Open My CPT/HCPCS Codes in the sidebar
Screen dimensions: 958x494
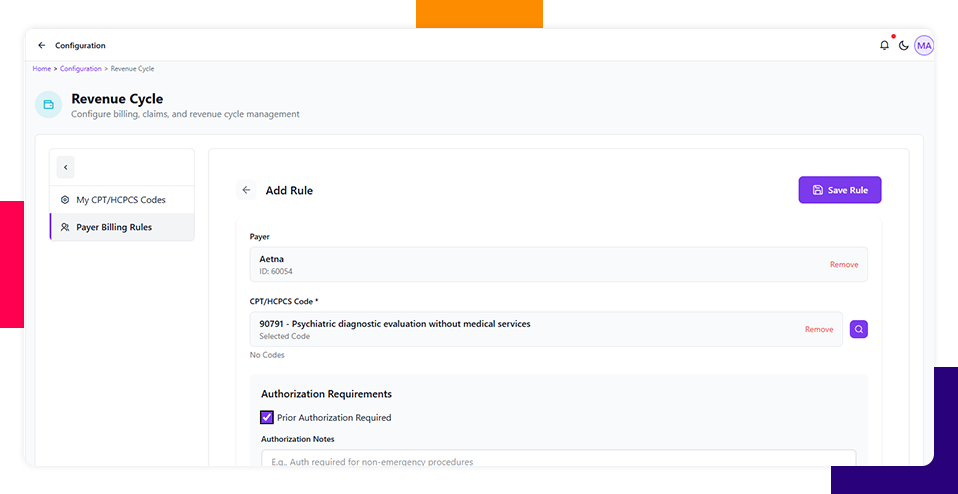tap(120, 200)
